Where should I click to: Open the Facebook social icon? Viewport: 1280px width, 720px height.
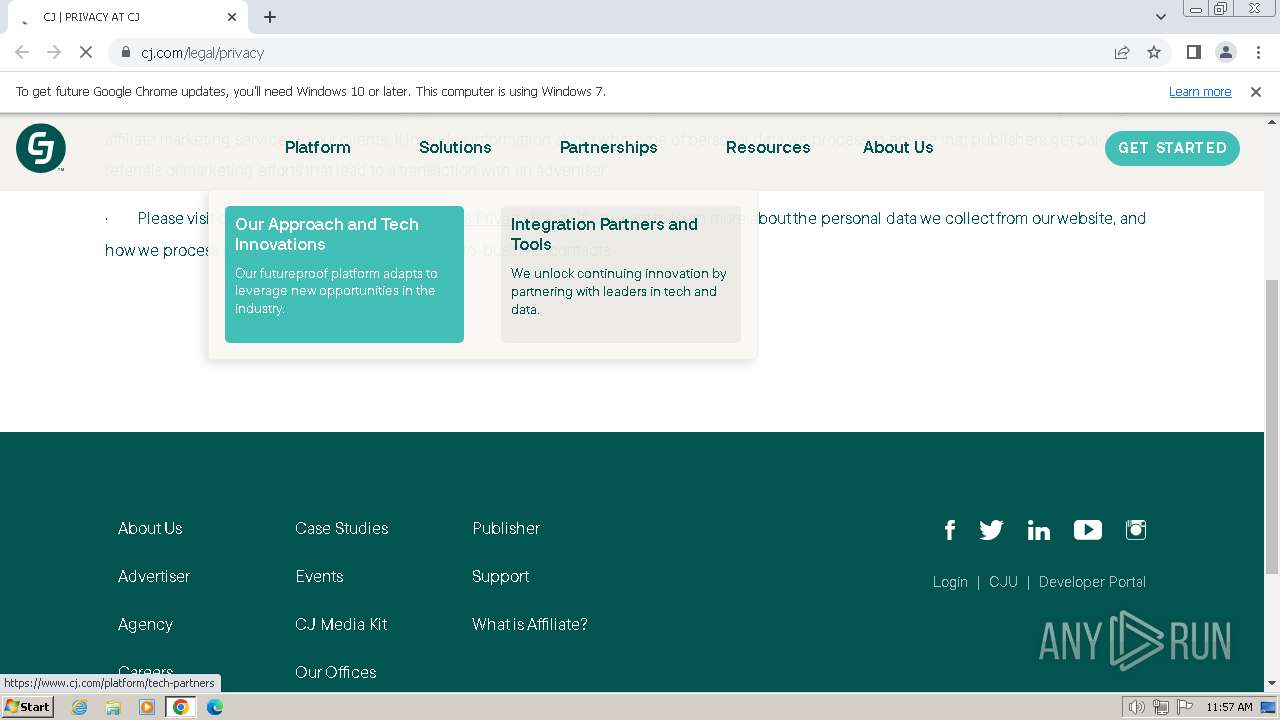tap(950, 530)
